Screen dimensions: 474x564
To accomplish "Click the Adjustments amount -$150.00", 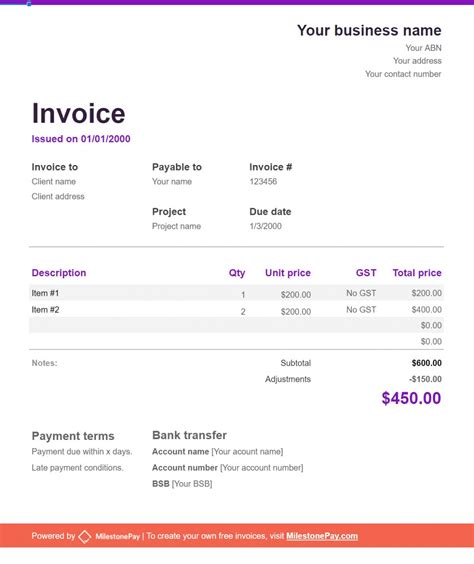I will [425, 379].
